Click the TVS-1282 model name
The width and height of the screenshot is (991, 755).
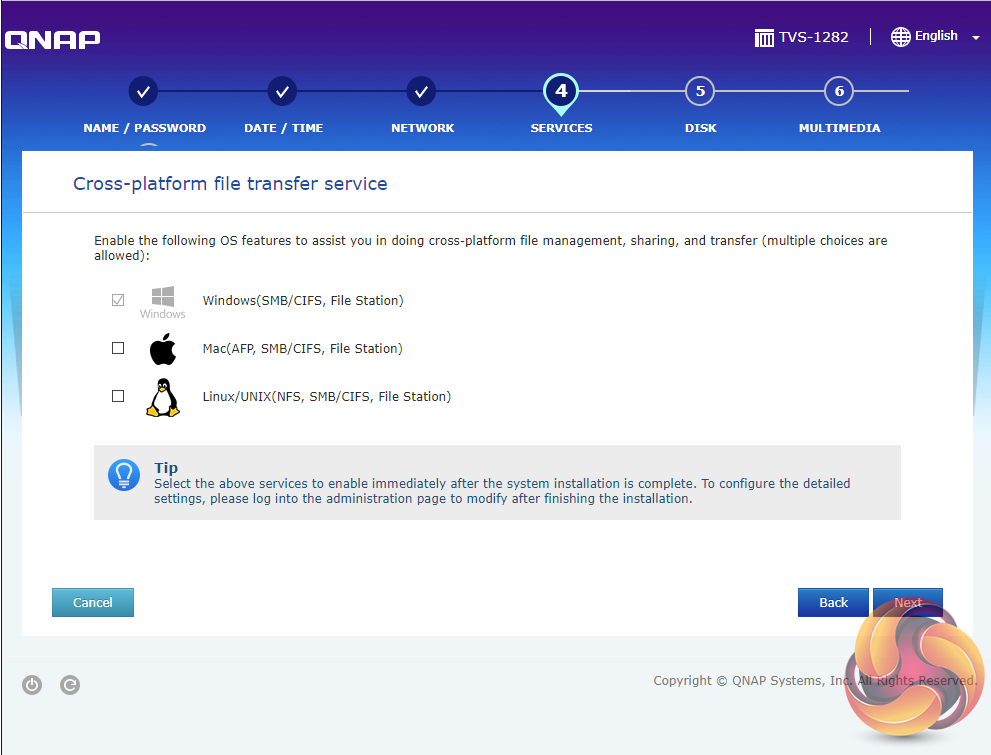point(813,37)
